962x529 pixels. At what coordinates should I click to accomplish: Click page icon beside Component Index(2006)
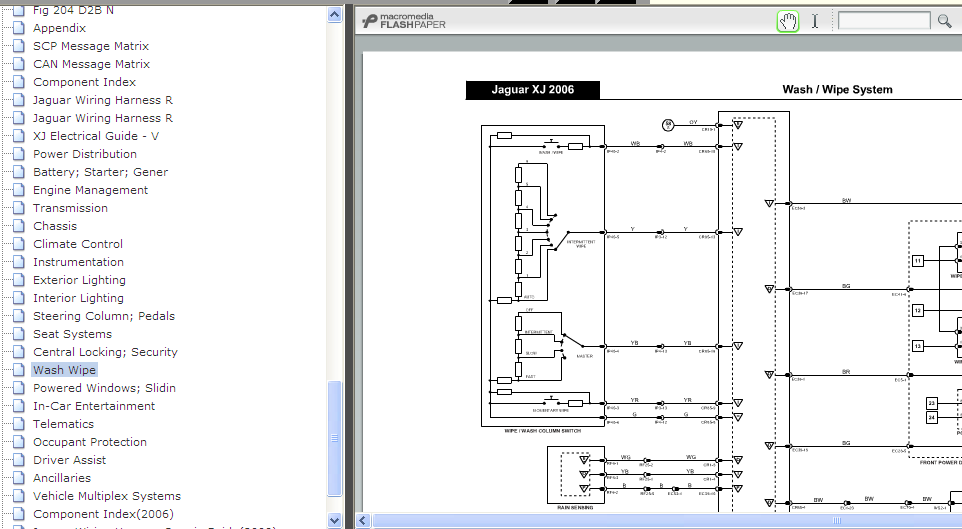[x=20, y=514]
